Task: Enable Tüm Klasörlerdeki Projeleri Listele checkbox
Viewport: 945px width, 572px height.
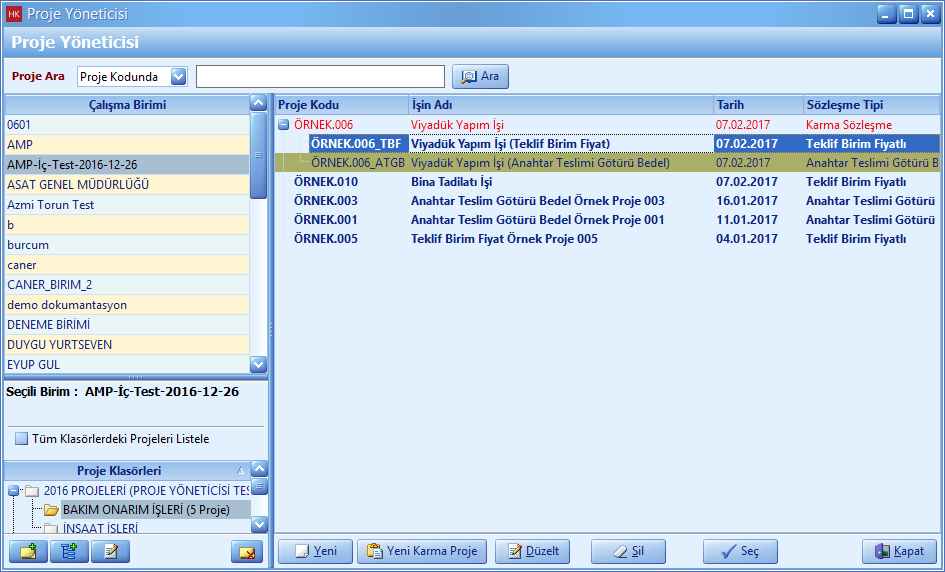Action: (21, 438)
